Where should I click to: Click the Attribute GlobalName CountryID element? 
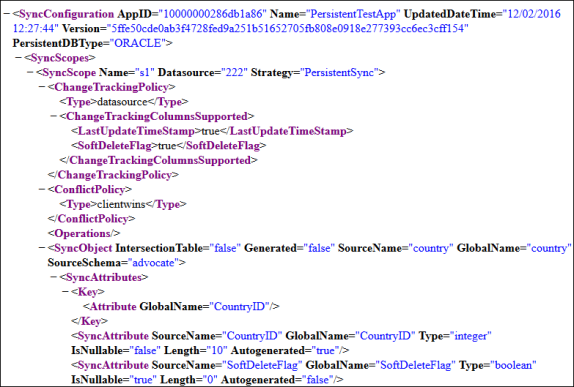pos(181,306)
